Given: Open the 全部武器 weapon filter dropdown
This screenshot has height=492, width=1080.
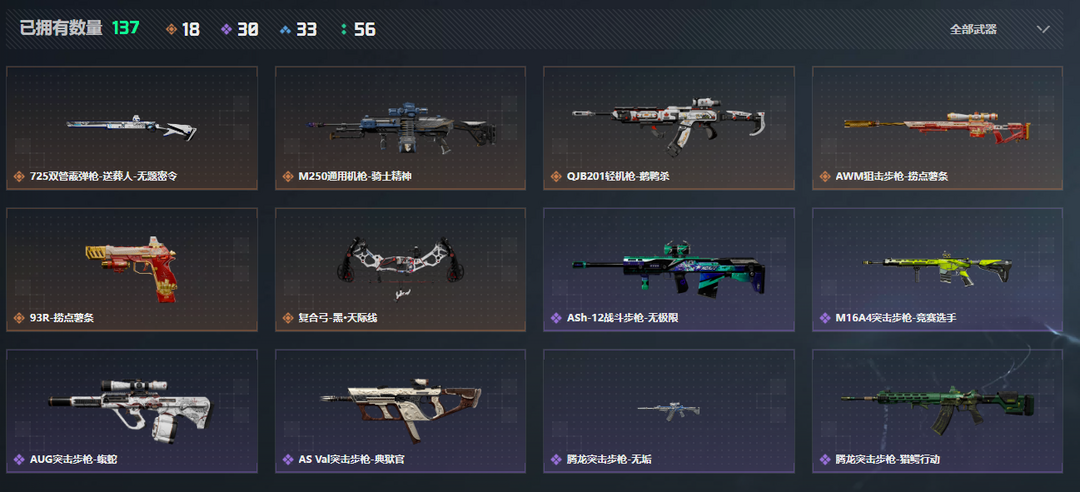Looking at the screenshot, I should tap(999, 29).
